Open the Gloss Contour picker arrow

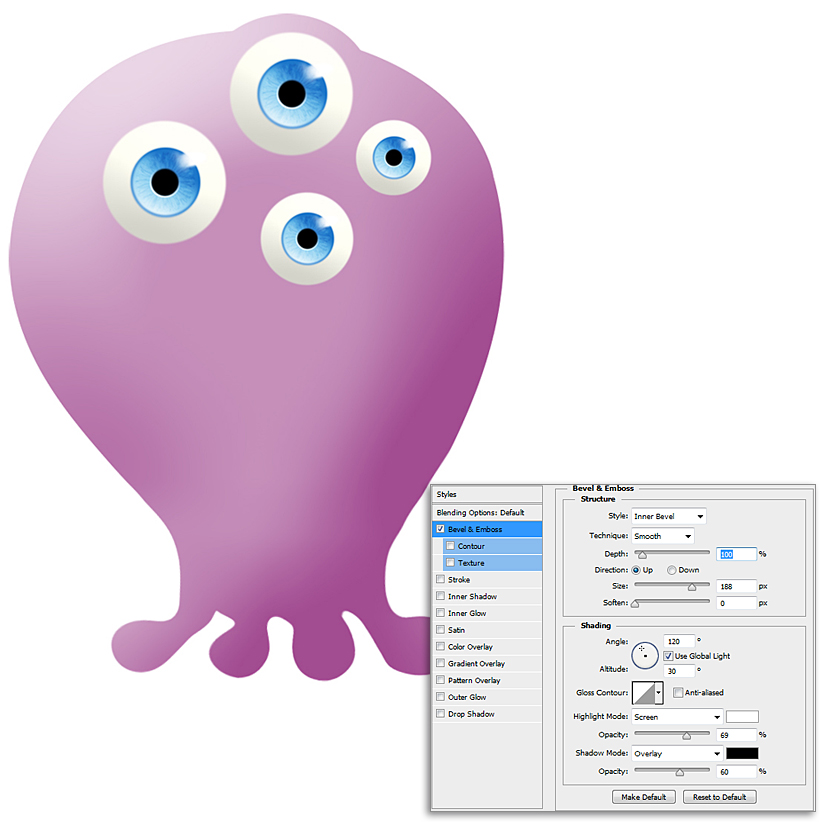658,692
